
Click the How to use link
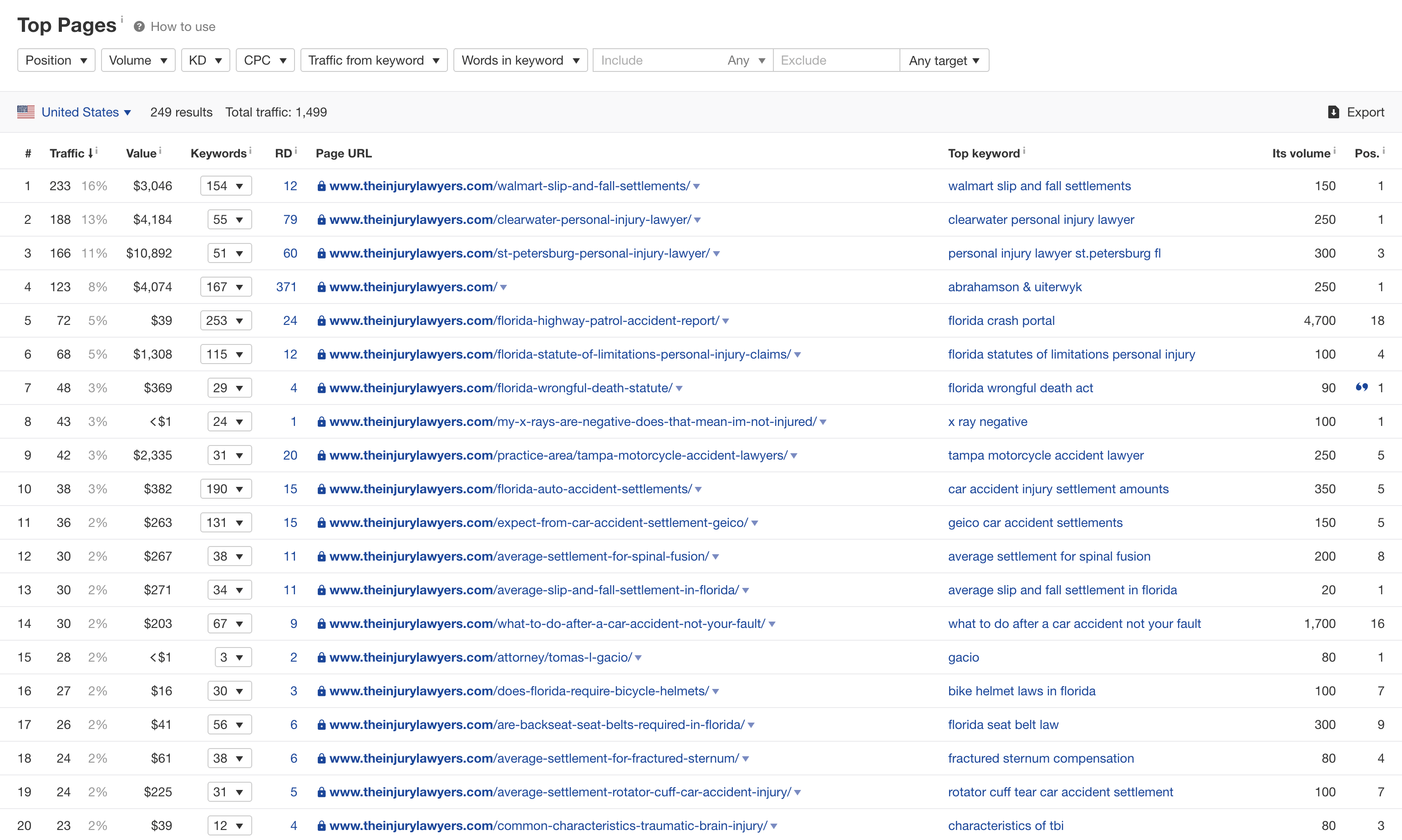183,26
